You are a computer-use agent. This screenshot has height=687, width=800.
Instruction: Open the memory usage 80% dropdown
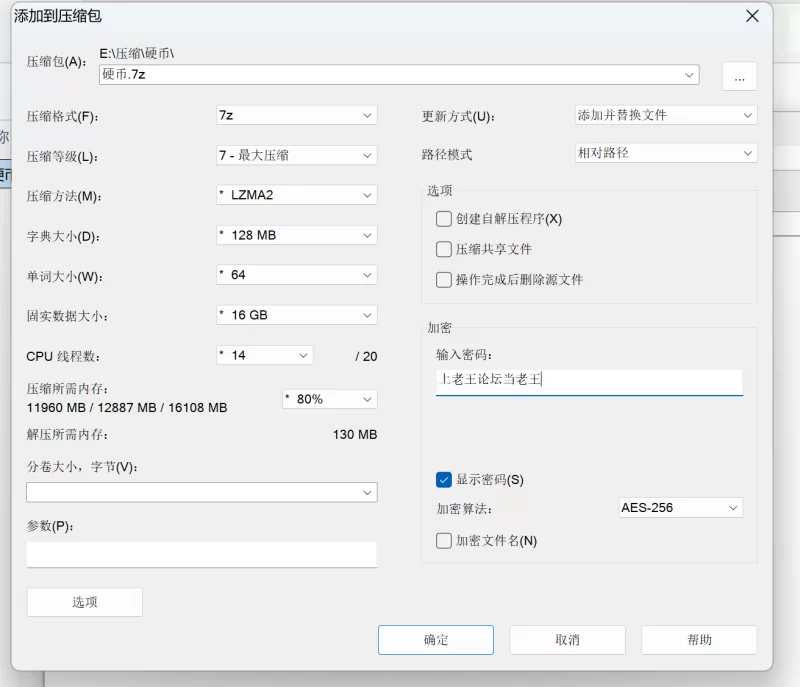coord(330,399)
